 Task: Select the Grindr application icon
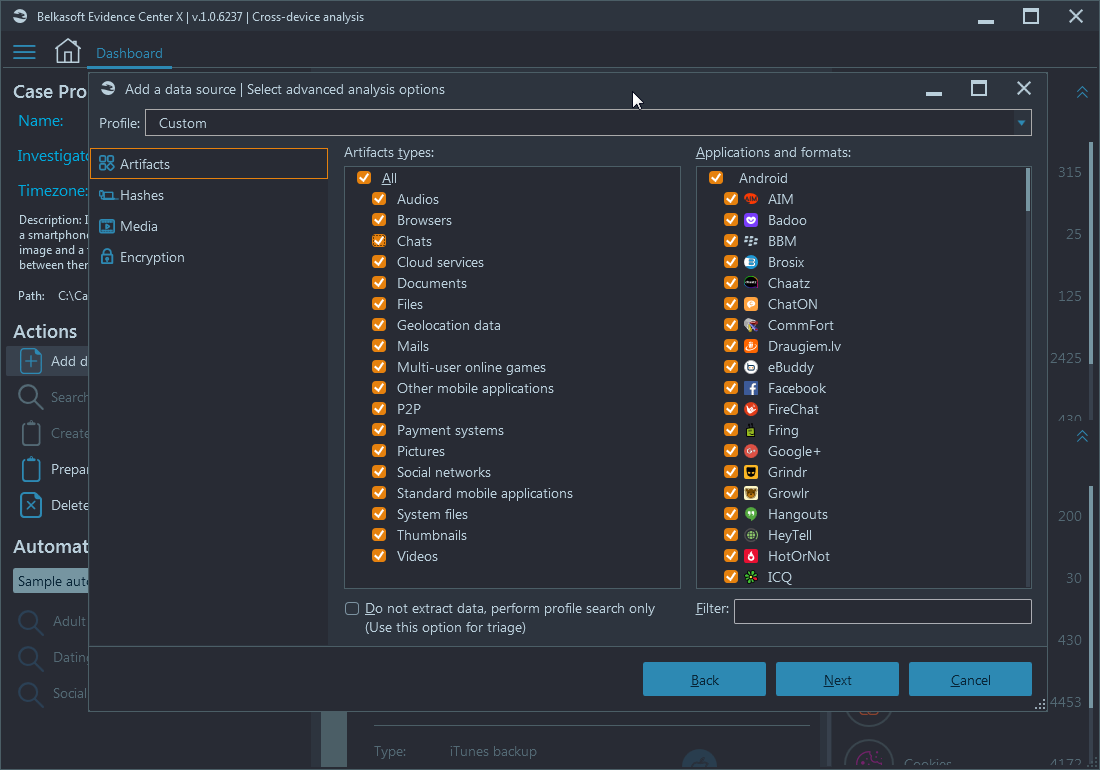point(751,473)
